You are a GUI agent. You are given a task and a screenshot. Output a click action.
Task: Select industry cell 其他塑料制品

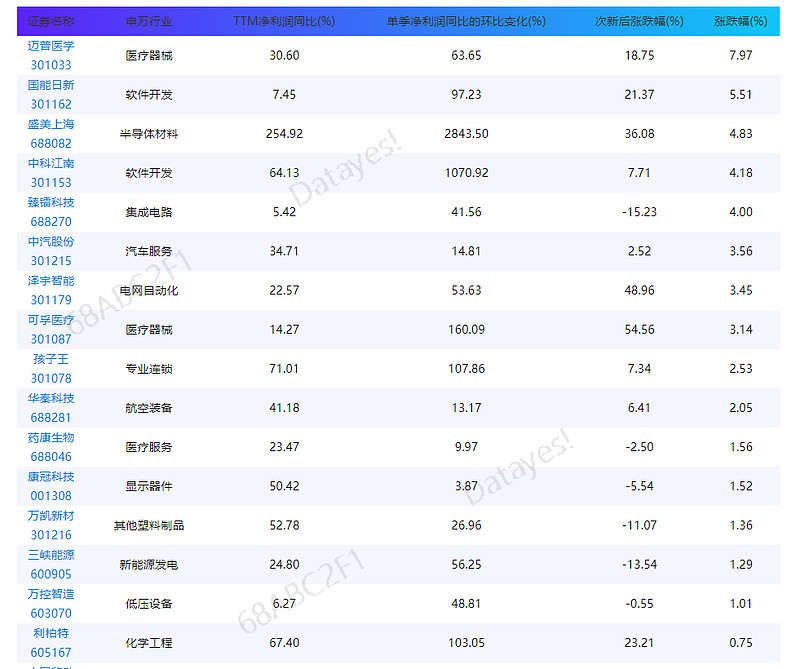(x=148, y=525)
